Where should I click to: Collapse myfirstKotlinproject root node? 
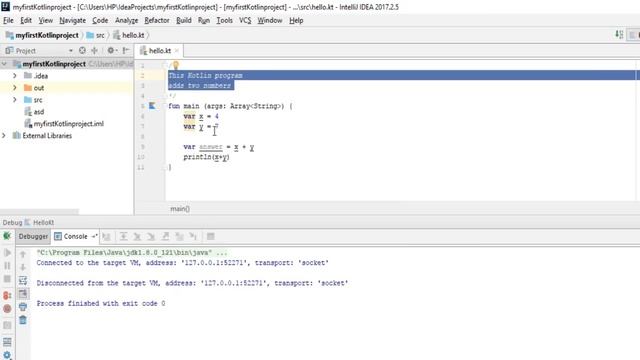(x=4, y=64)
